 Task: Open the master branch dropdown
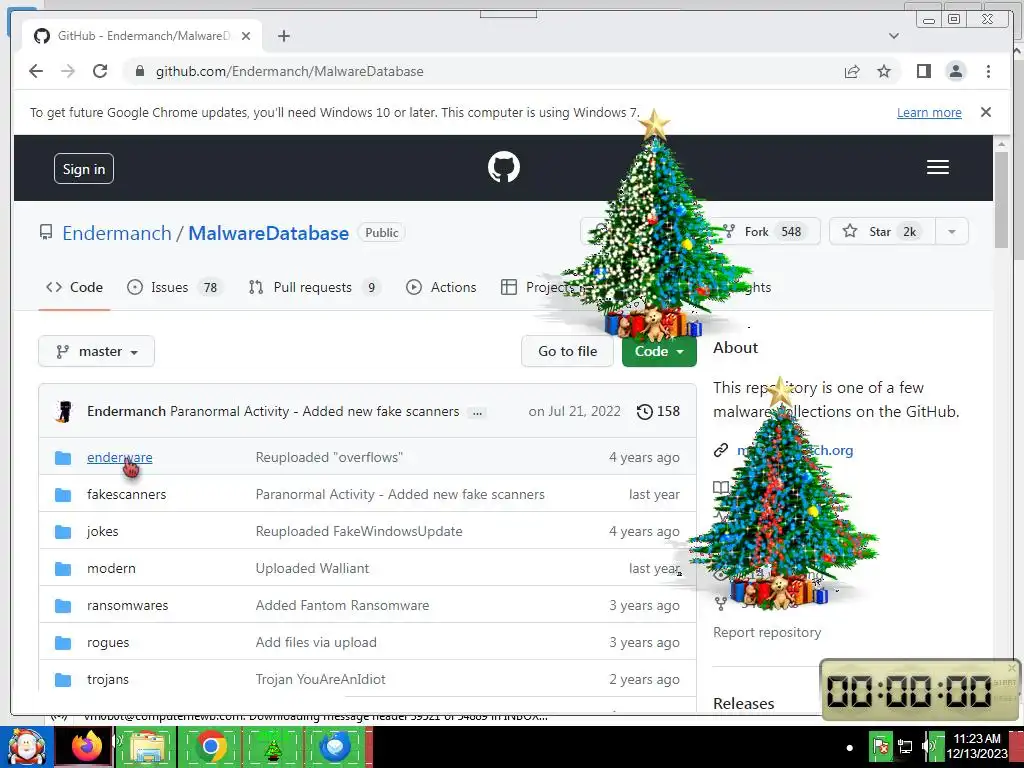[x=97, y=351]
